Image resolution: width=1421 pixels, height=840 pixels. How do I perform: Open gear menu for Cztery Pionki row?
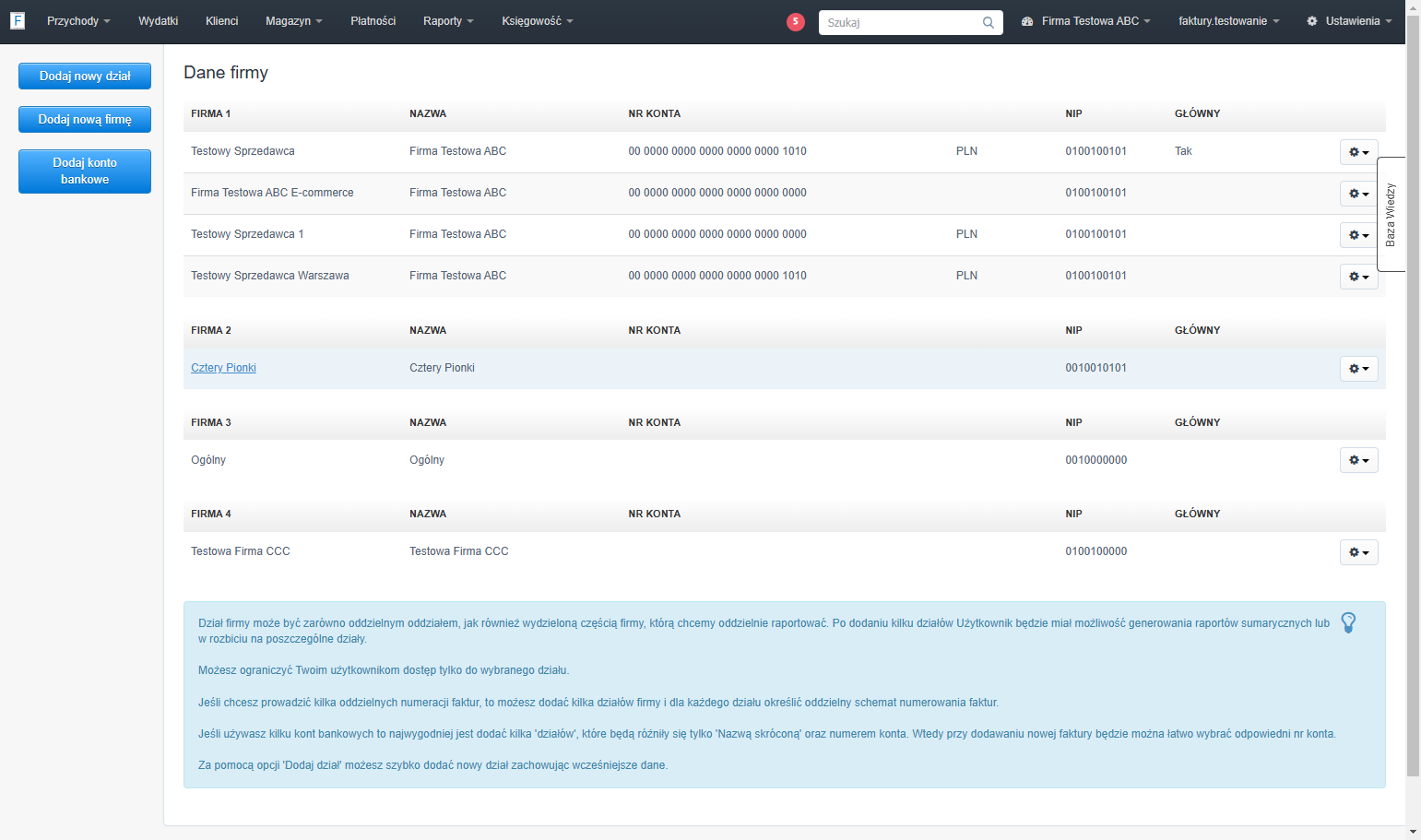[x=1359, y=369]
